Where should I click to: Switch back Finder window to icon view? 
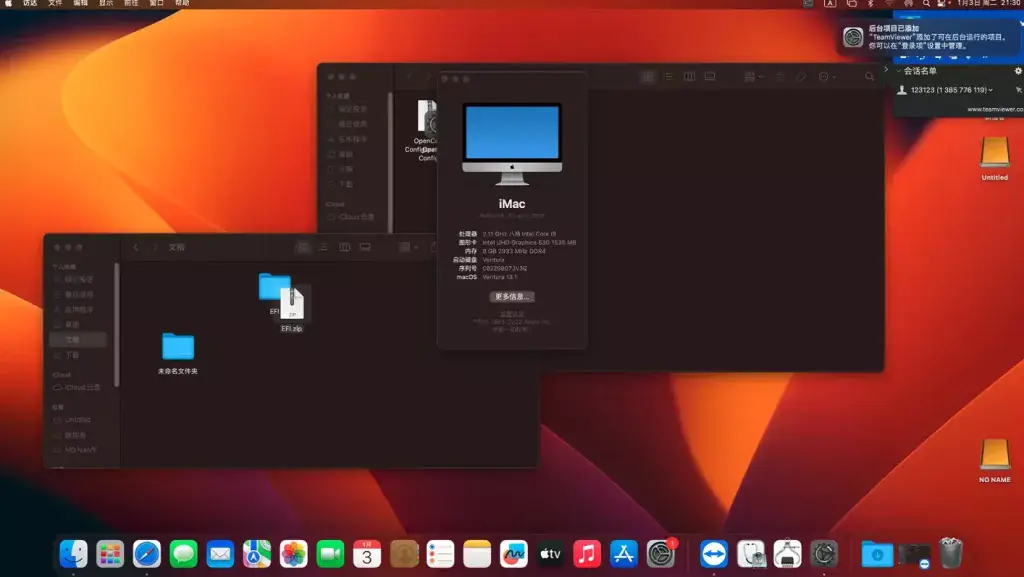click(648, 77)
